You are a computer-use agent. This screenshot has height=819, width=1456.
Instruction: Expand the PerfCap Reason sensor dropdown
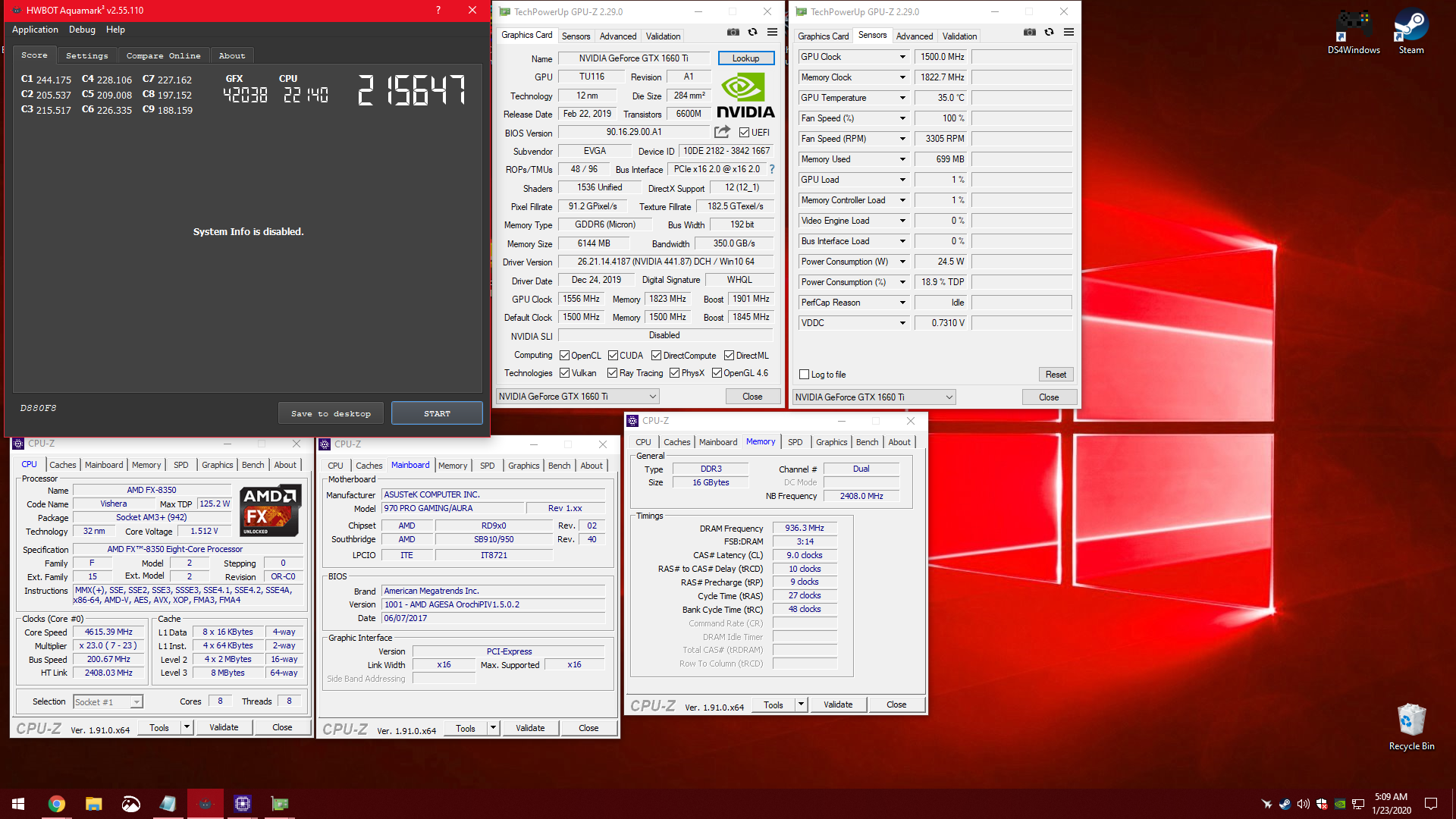[902, 303]
